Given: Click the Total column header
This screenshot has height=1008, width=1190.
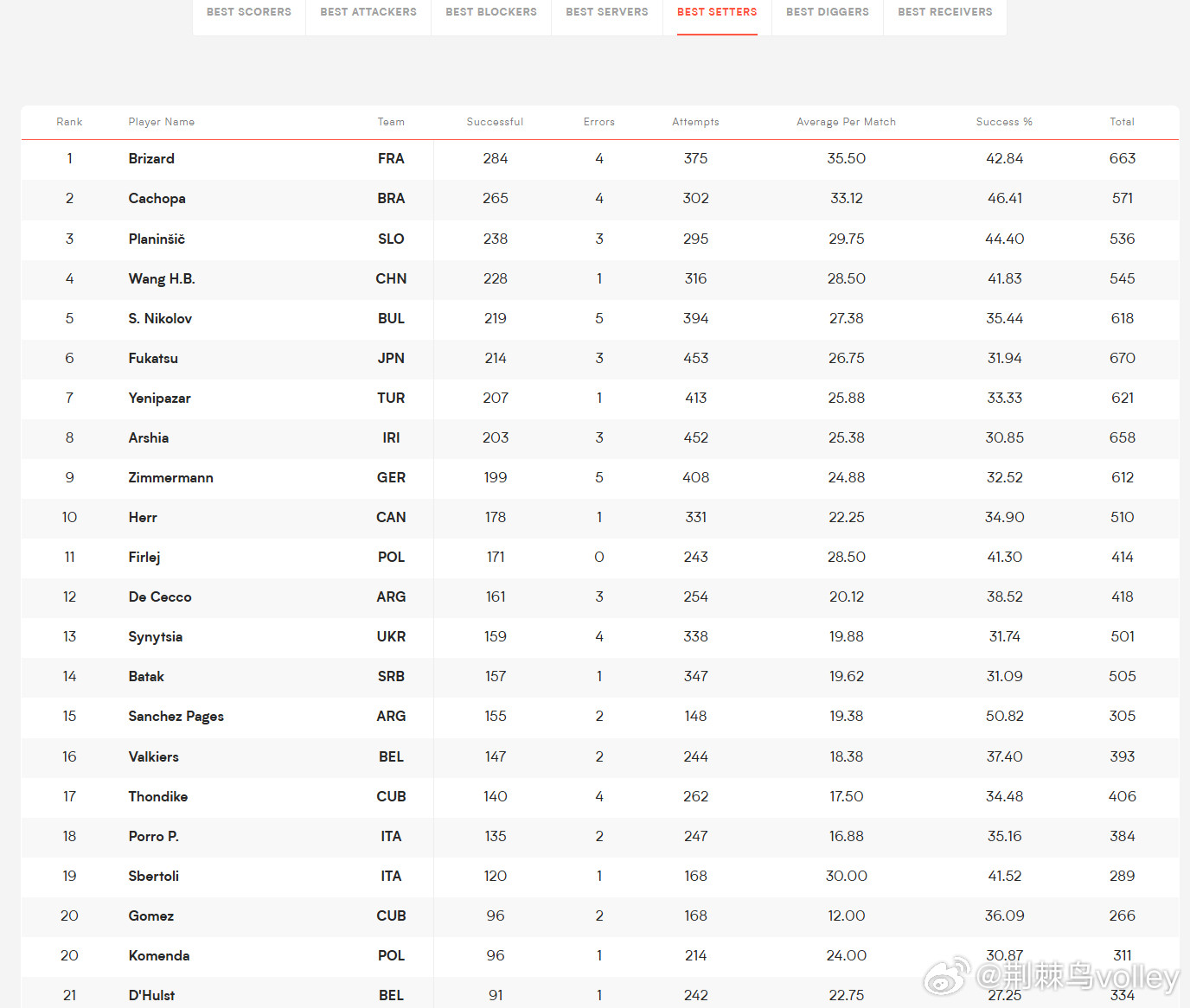Looking at the screenshot, I should (1122, 122).
